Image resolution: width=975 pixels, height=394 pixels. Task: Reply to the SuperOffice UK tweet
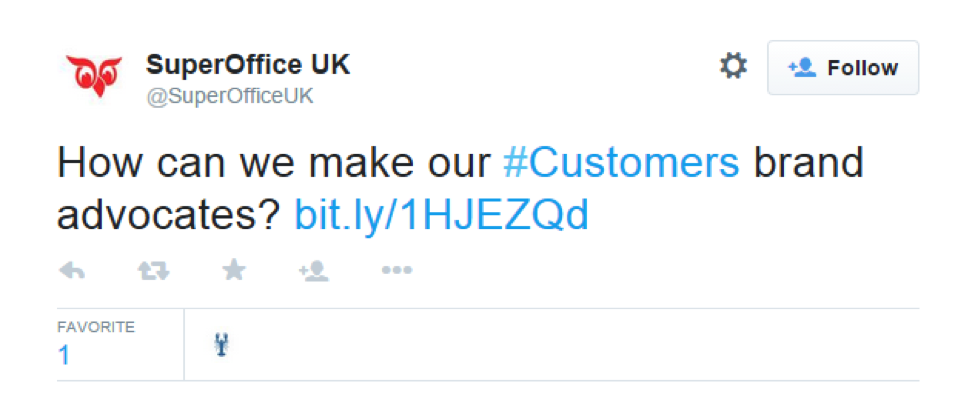(x=72, y=270)
